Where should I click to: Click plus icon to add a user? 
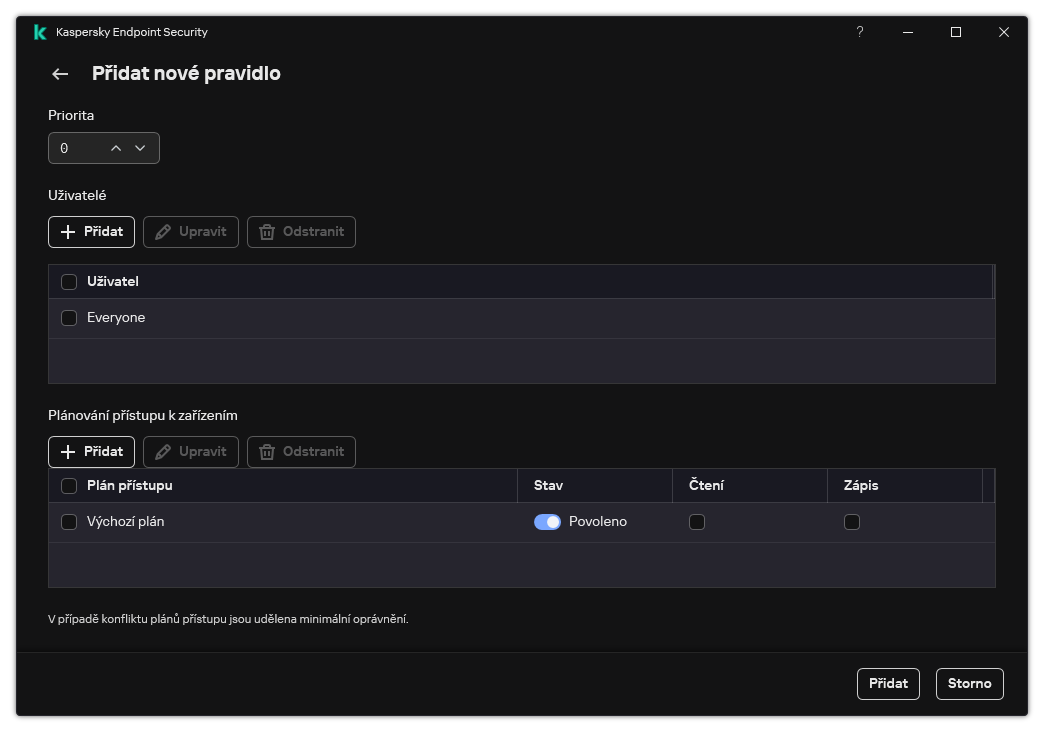click(x=68, y=232)
